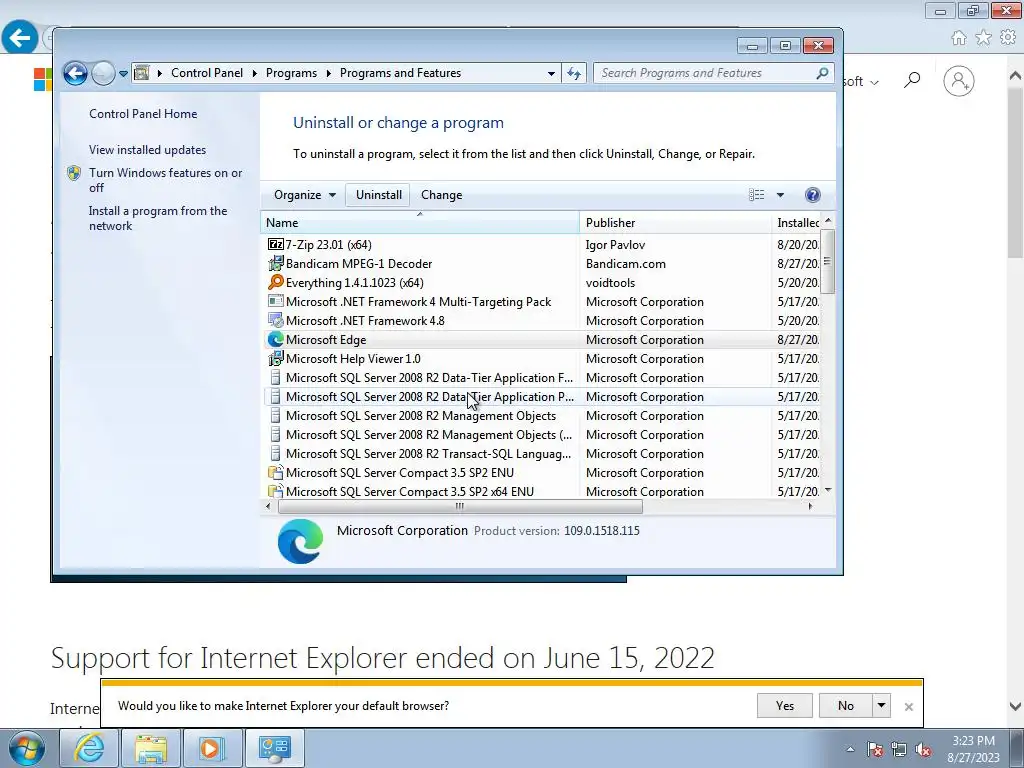Open Control Panel Home link

pyautogui.click(x=143, y=114)
